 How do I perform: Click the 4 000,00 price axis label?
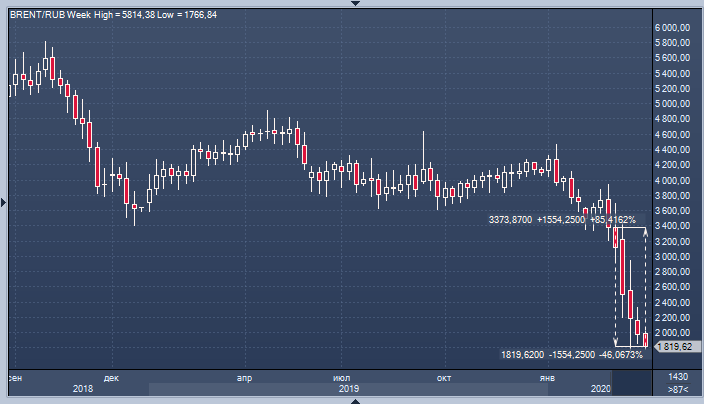(672, 180)
